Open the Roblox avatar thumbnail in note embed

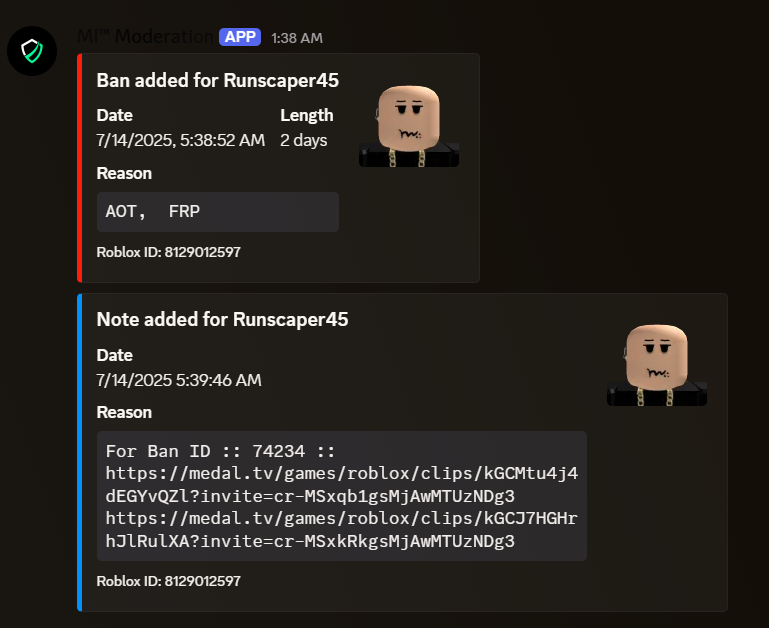[657, 365]
